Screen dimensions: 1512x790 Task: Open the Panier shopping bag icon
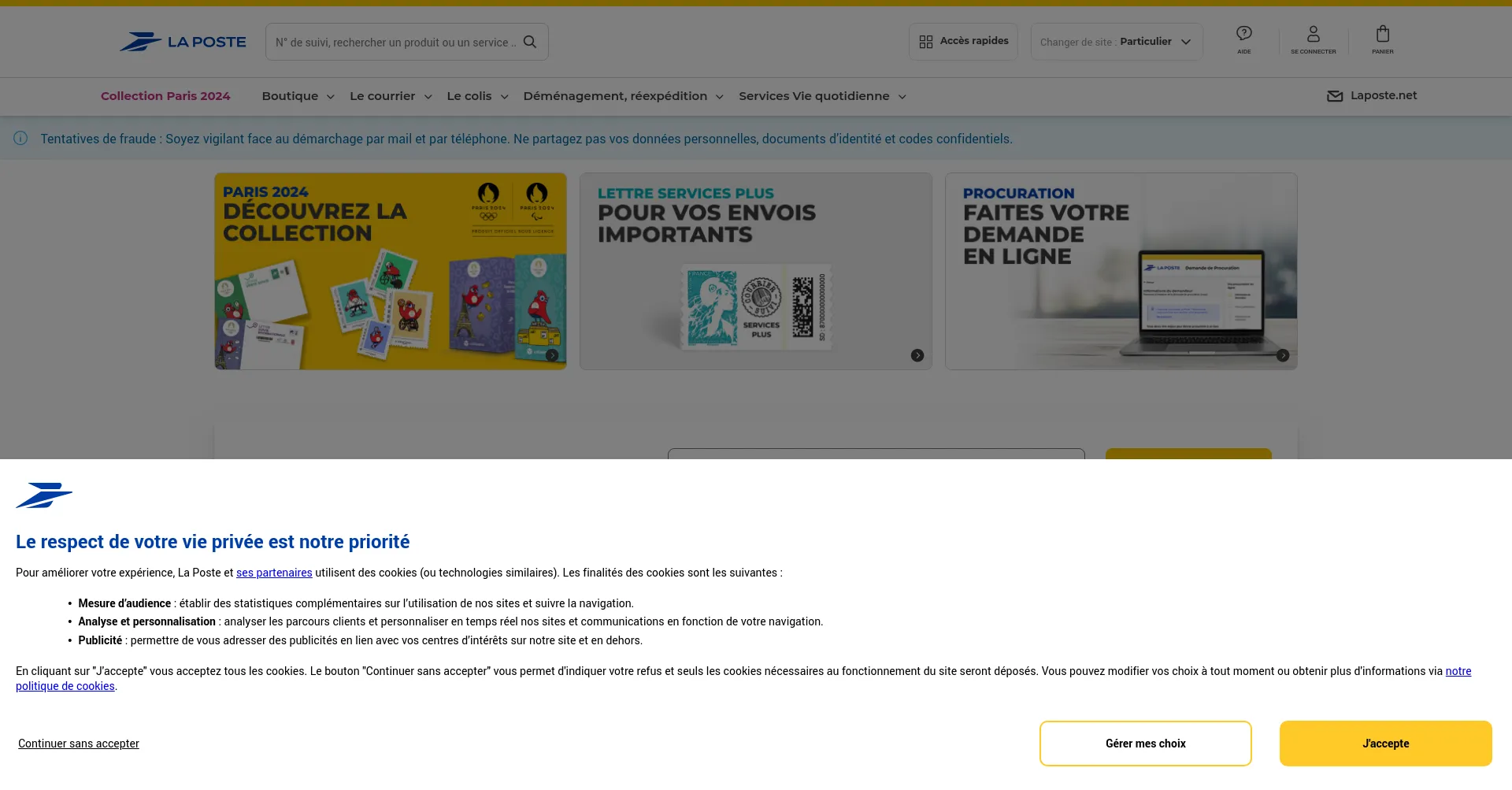pyautogui.click(x=1383, y=34)
